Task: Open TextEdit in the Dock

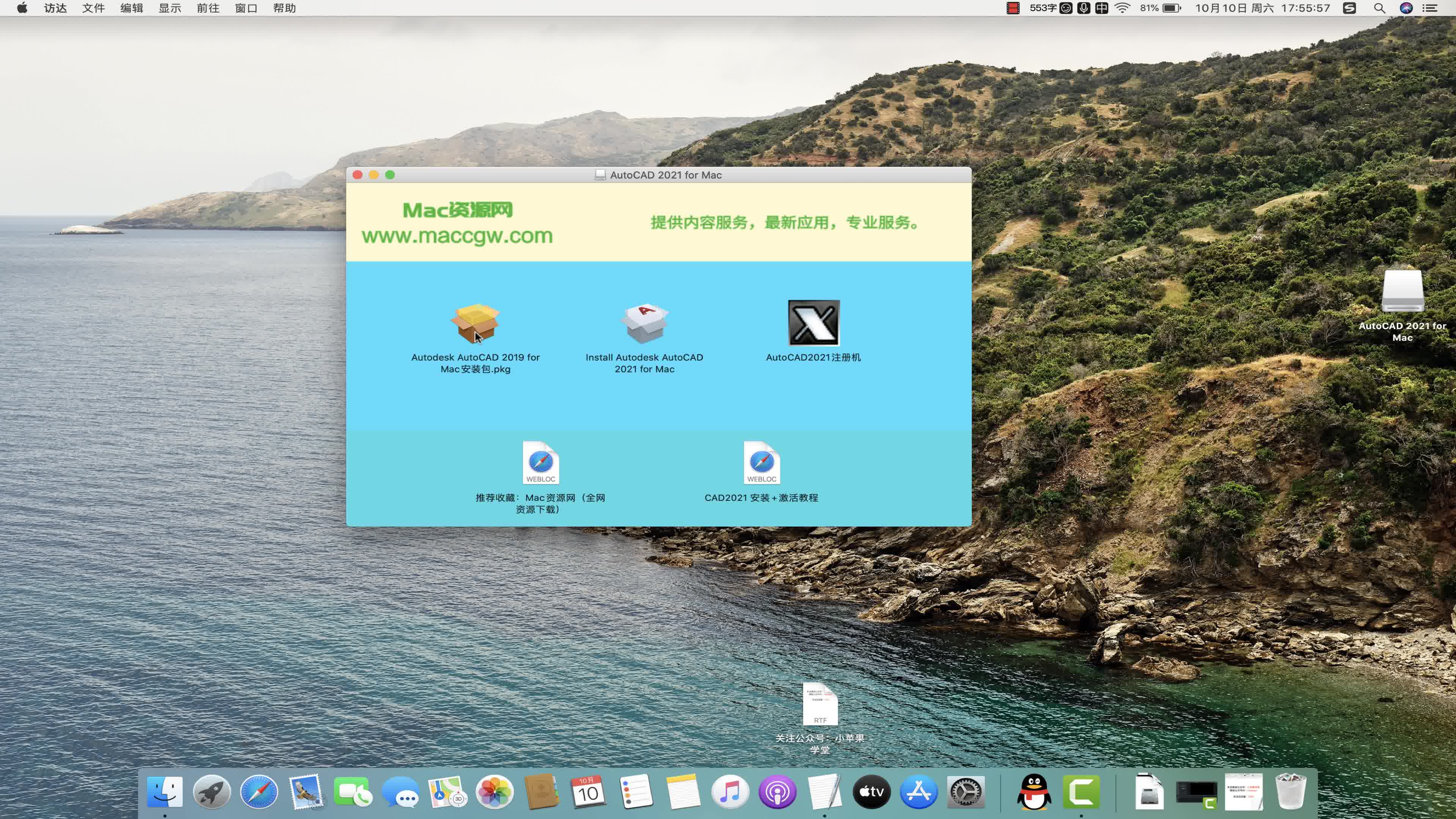Action: [824, 791]
